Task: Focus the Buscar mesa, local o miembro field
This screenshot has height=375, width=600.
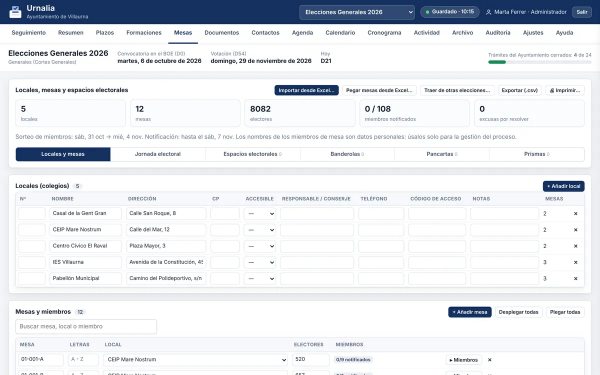Action: 86,326
